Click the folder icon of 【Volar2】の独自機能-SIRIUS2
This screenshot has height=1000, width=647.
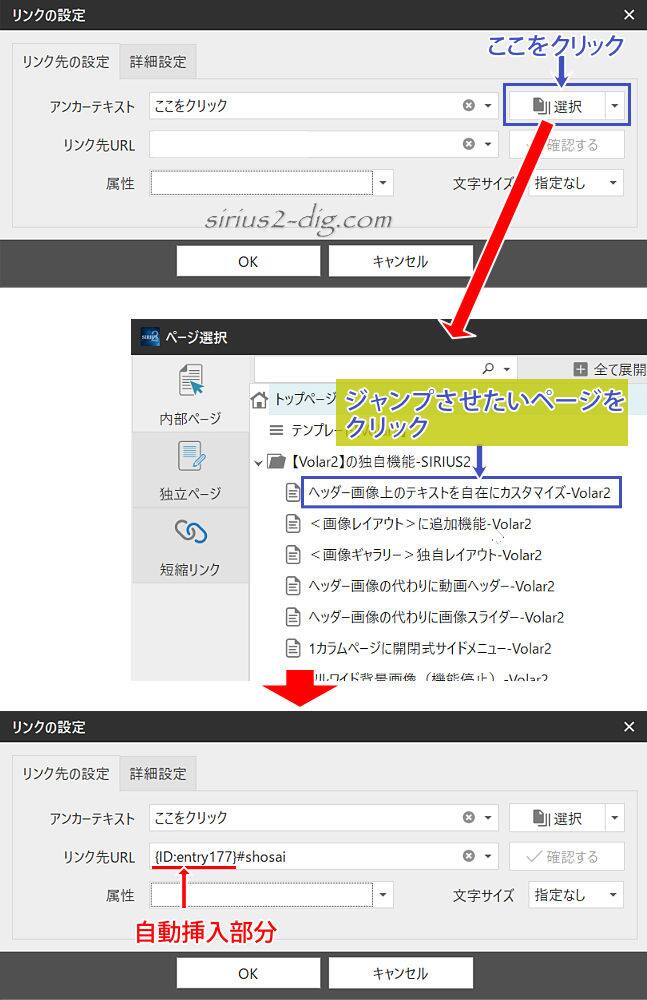pos(278,462)
